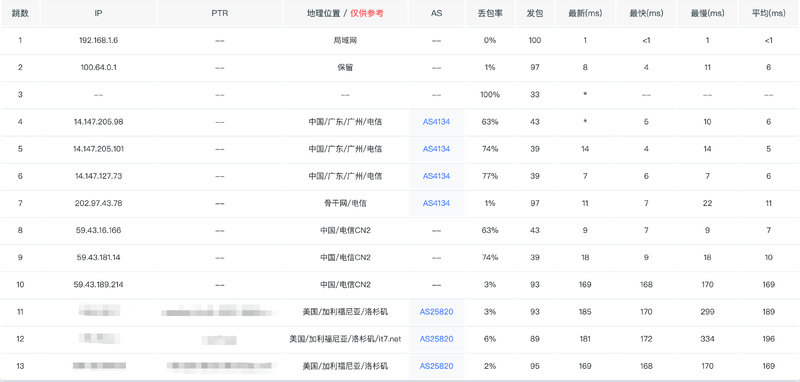The image size is (800, 382).
Task: Click the 77% packet loss cell
Action: 490,176
